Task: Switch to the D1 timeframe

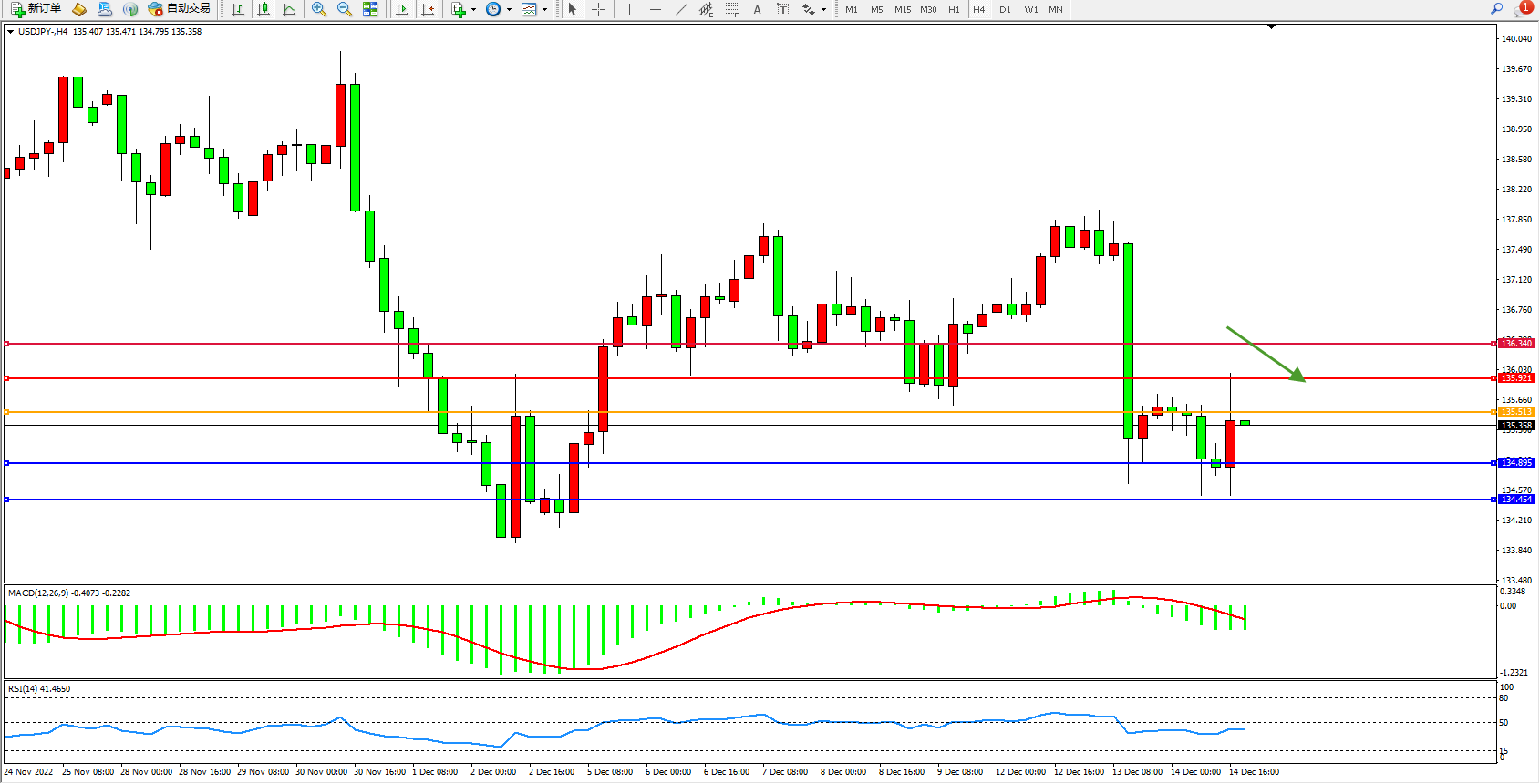Action: pyautogui.click(x=1005, y=9)
